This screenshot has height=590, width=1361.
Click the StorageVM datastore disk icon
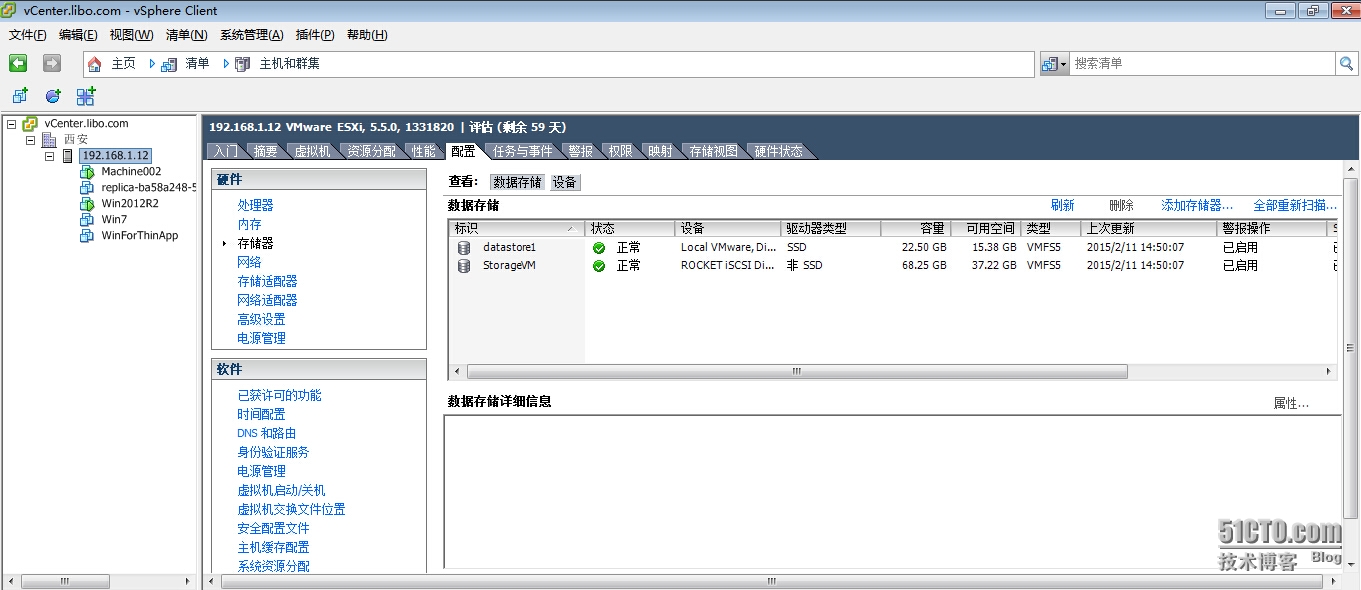tap(464, 266)
